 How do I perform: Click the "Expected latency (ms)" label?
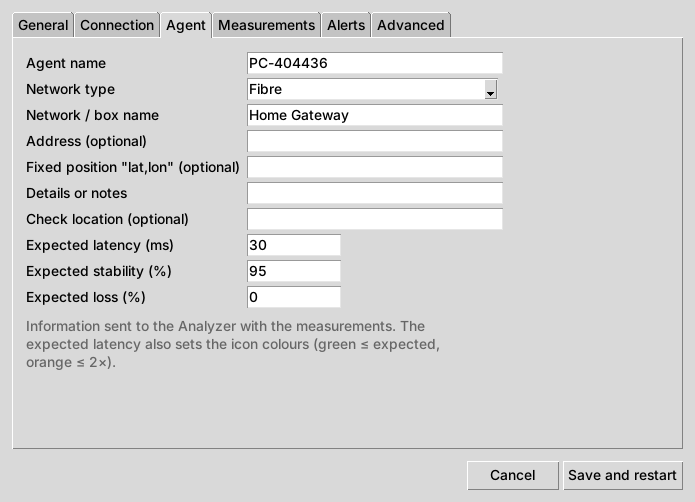tap(100, 245)
